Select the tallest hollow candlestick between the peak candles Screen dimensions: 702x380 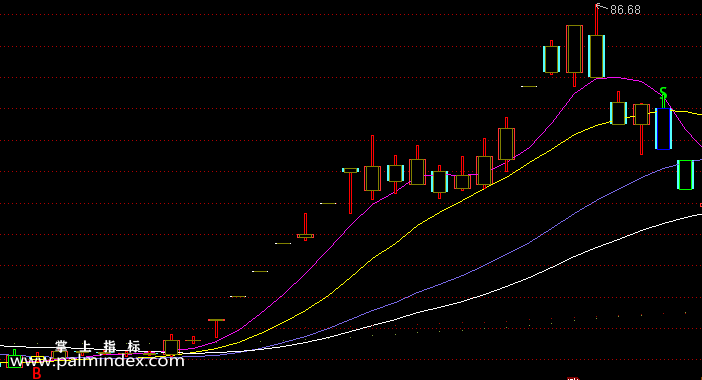coord(574,56)
